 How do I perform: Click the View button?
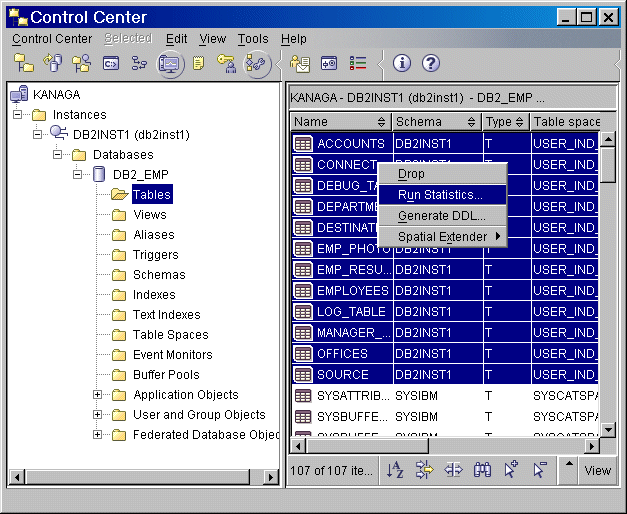pyautogui.click(x=597, y=470)
